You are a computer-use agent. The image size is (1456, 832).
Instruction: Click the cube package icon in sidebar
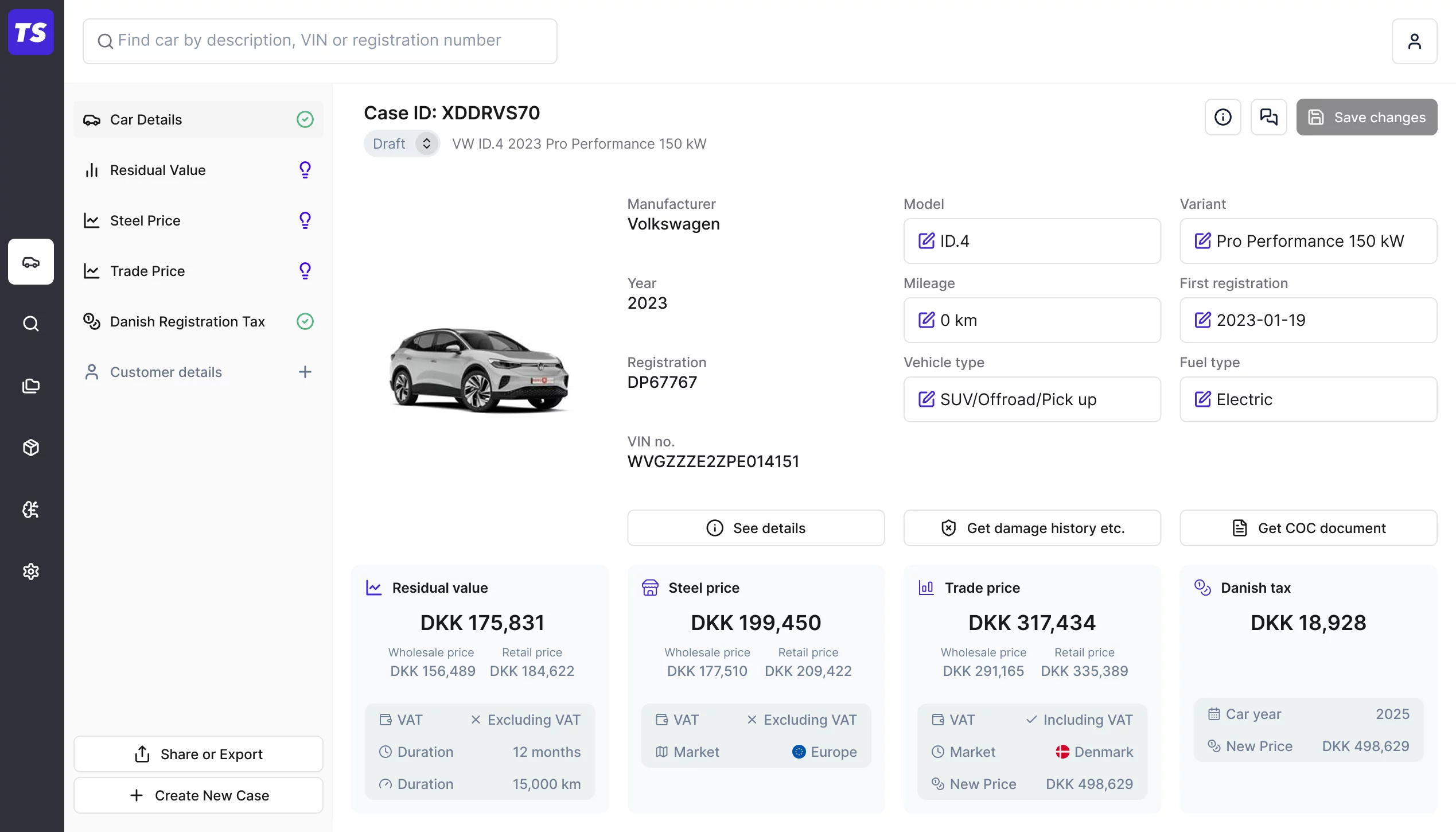(31, 448)
